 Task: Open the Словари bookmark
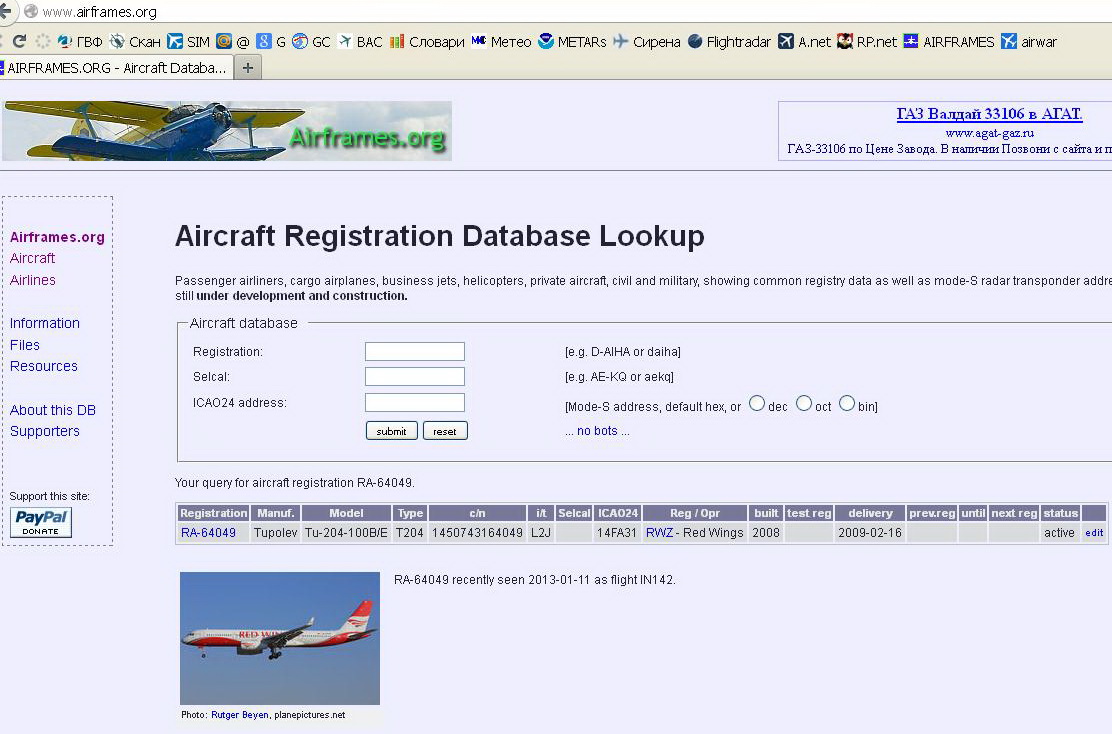pyautogui.click(x=427, y=42)
